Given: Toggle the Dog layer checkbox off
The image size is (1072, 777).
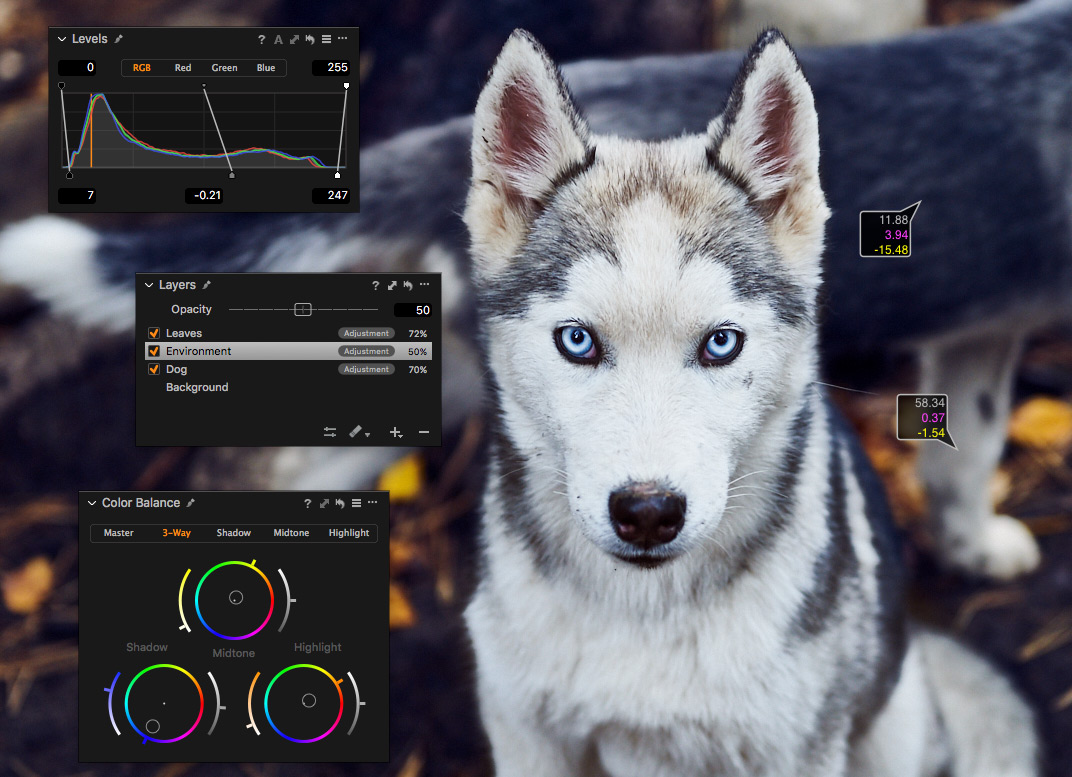Looking at the screenshot, I should coord(154,369).
